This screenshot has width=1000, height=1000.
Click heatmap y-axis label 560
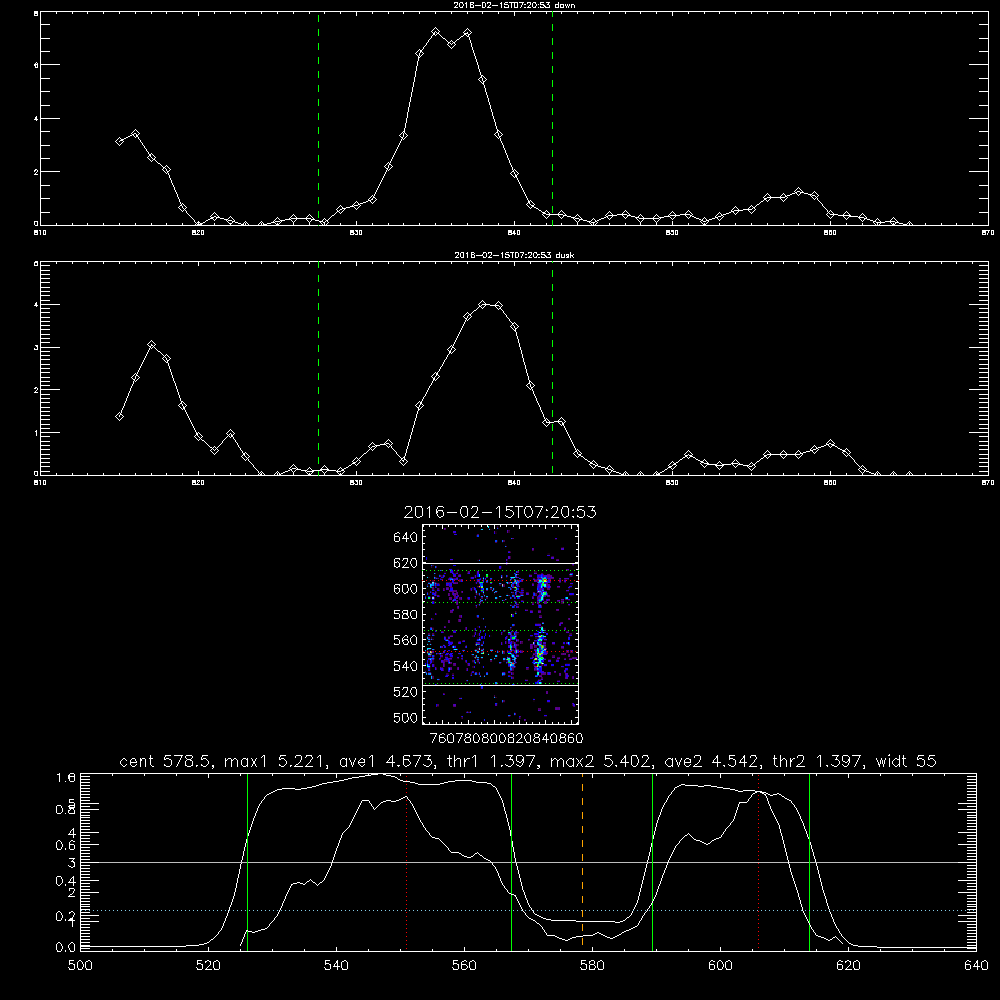(406, 640)
